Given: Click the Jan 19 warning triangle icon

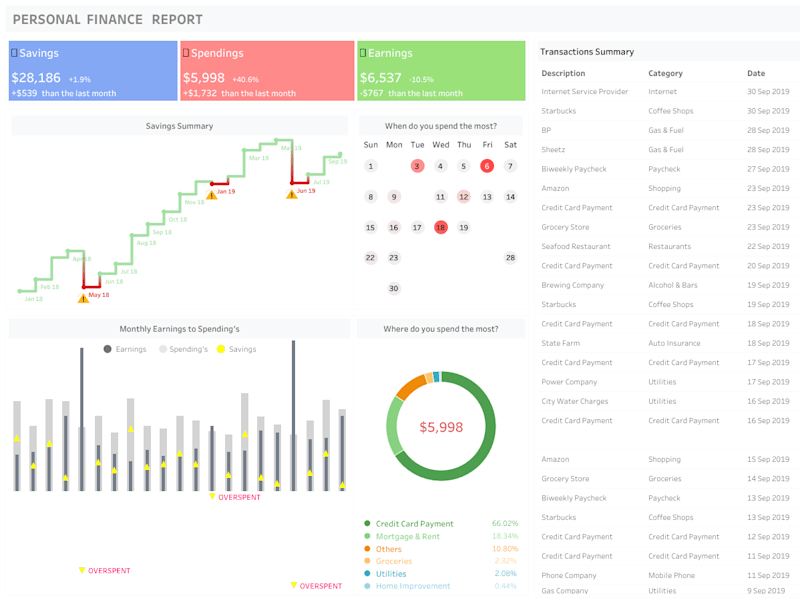Looking at the screenshot, I should point(211,195).
